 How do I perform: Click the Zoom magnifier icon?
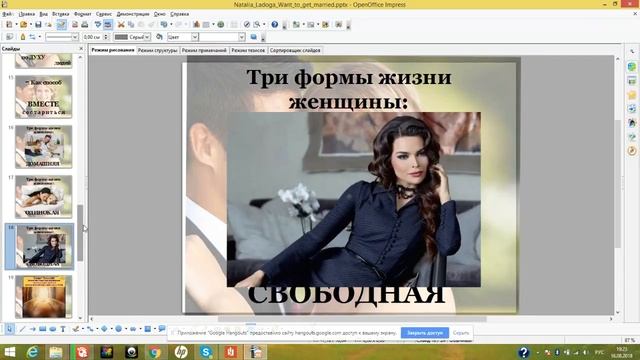click(257, 24)
